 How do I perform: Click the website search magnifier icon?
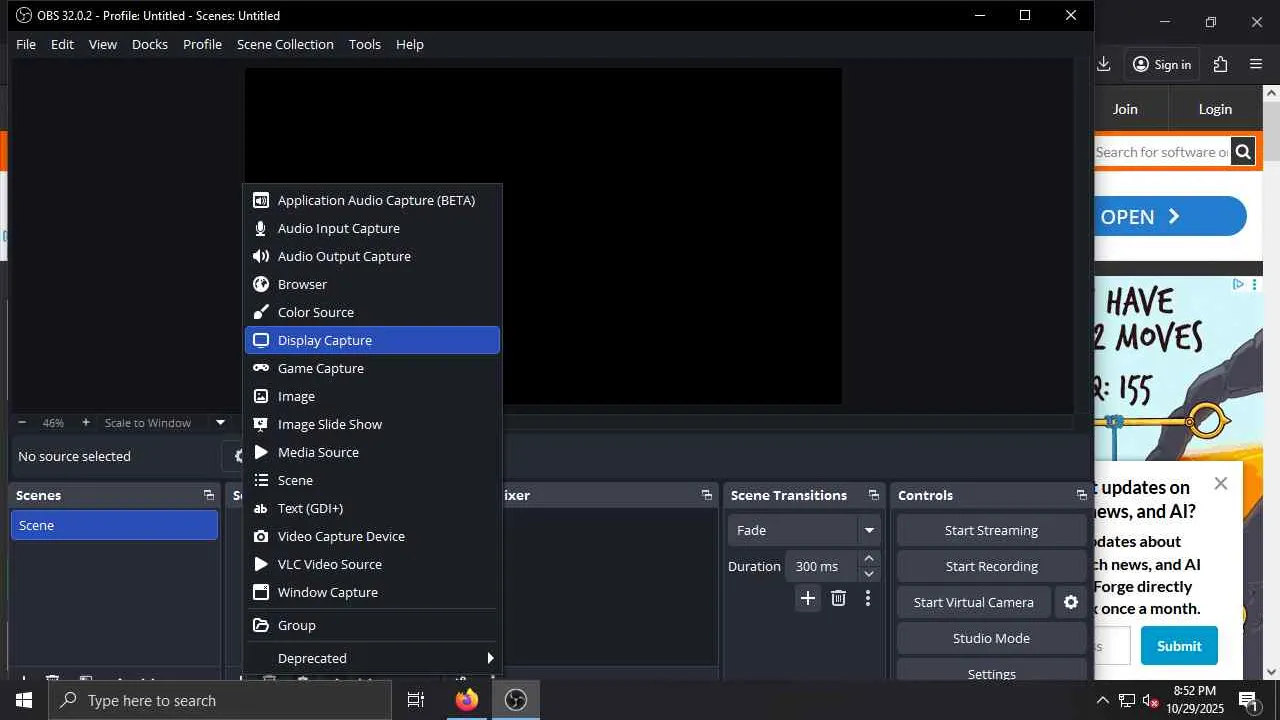pyautogui.click(x=1243, y=152)
